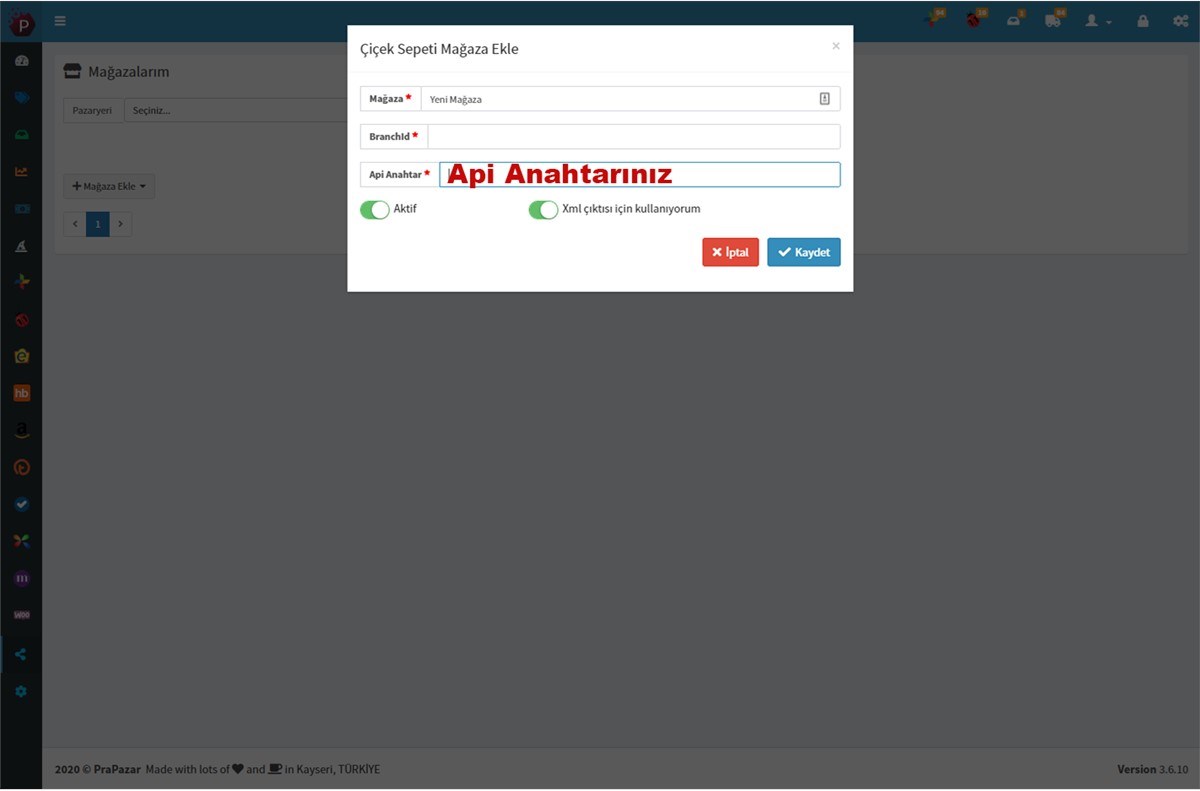The image size is (1200, 791).
Task: Open the line chart sidebar icon
Action: coord(21,172)
